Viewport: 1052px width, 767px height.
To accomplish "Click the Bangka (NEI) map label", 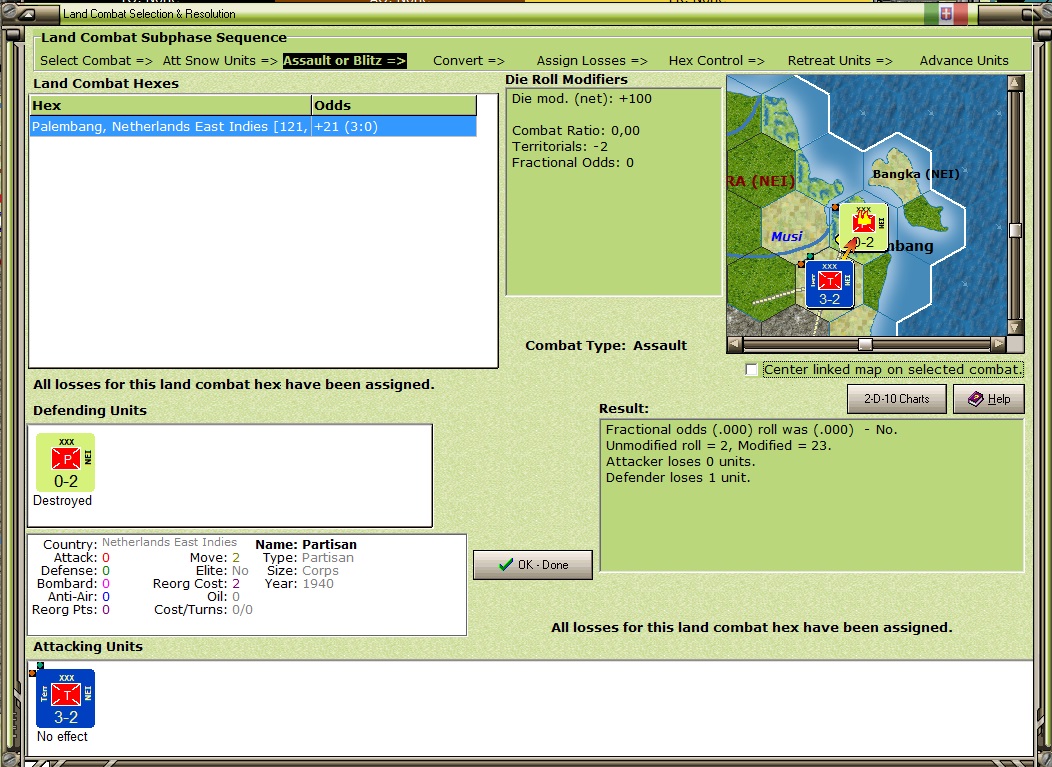I will (916, 174).
